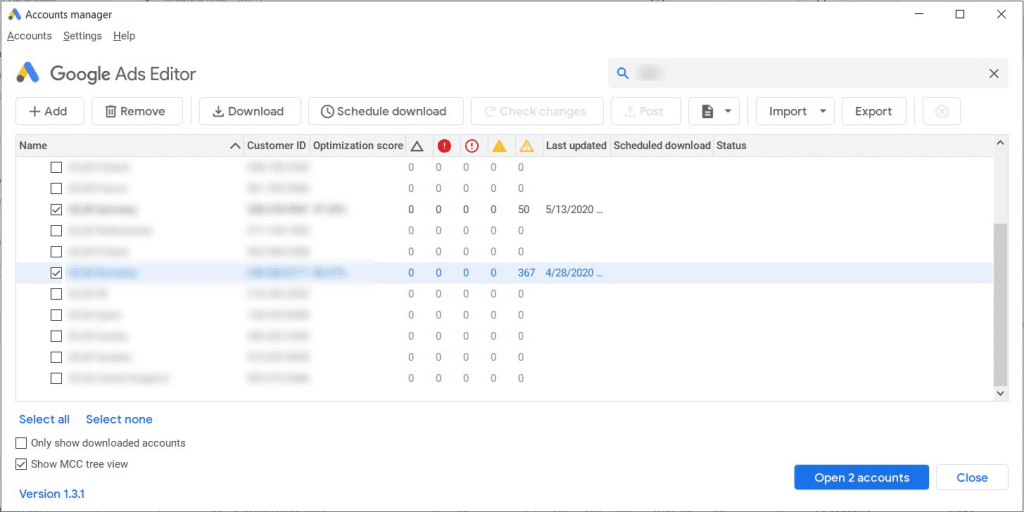Sort by the outlined red error column
1024x512 pixels.
coord(472,146)
